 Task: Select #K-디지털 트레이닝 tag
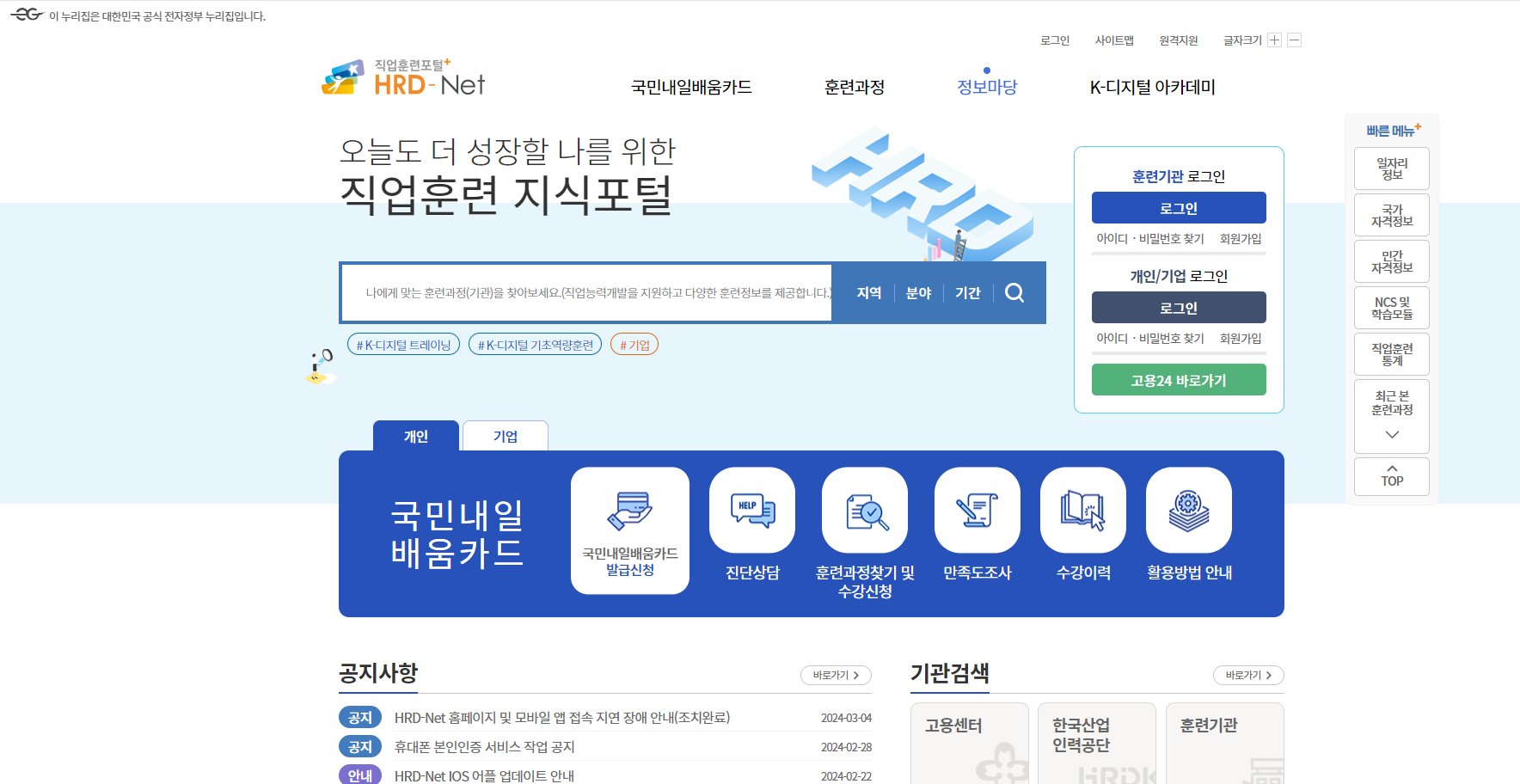pyautogui.click(x=403, y=345)
